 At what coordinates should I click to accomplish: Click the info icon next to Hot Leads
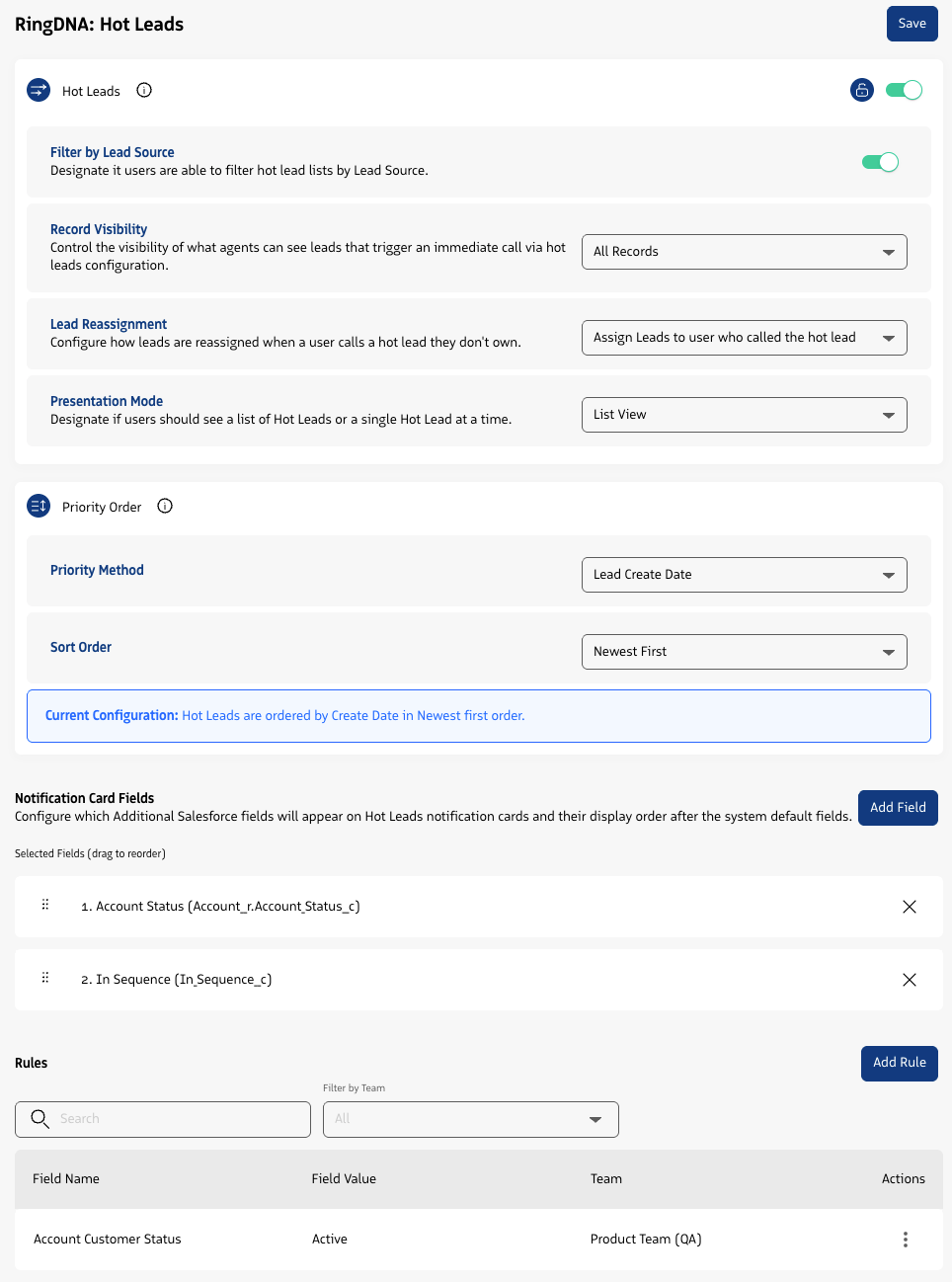coord(144,90)
